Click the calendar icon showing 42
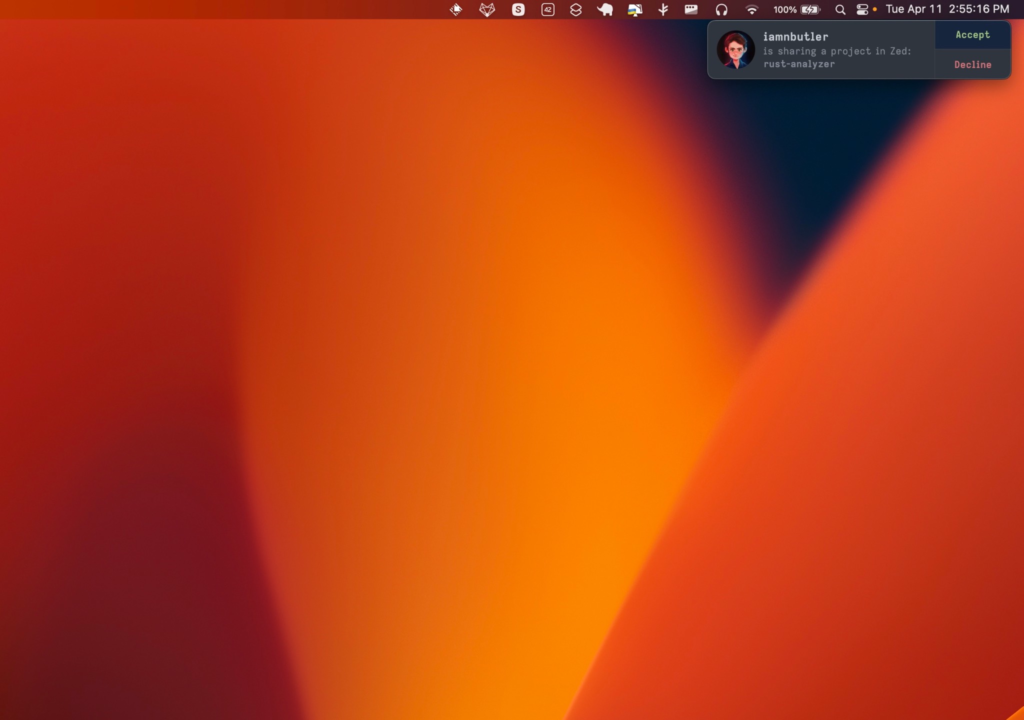 point(548,9)
